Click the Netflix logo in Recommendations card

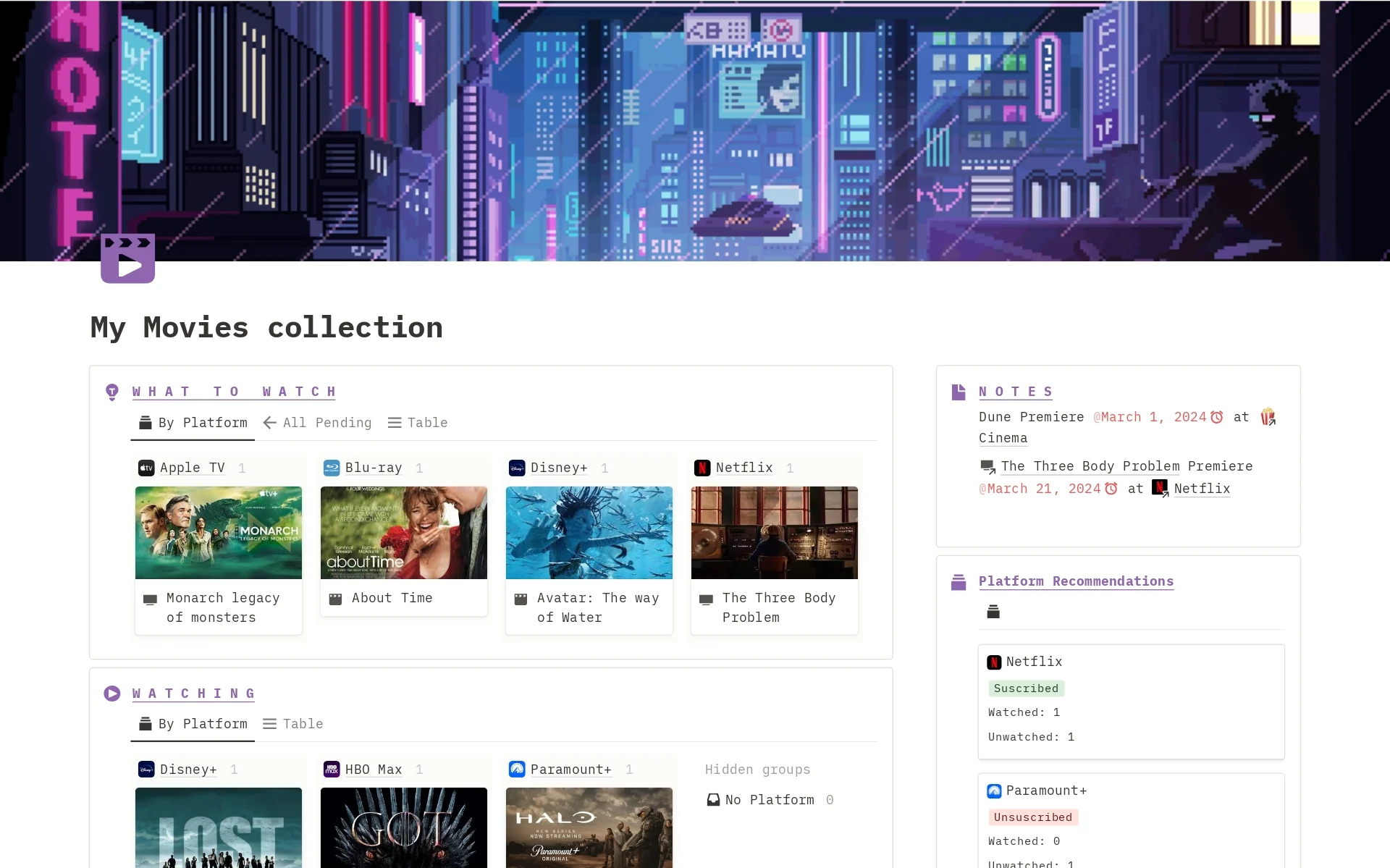[x=994, y=662]
